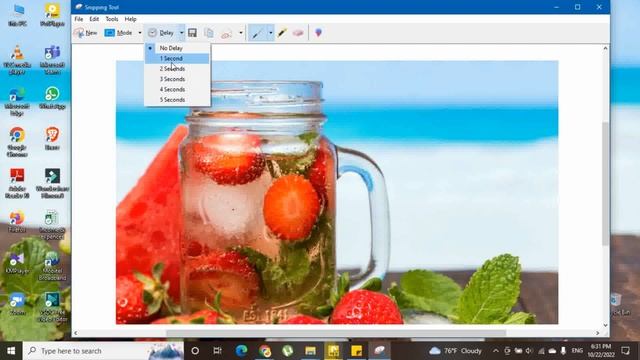Viewport: 640px width, 360px height.
Task: Open Google Chrome from taskbar
Action: pyautogui.click(x=265, y=351)
